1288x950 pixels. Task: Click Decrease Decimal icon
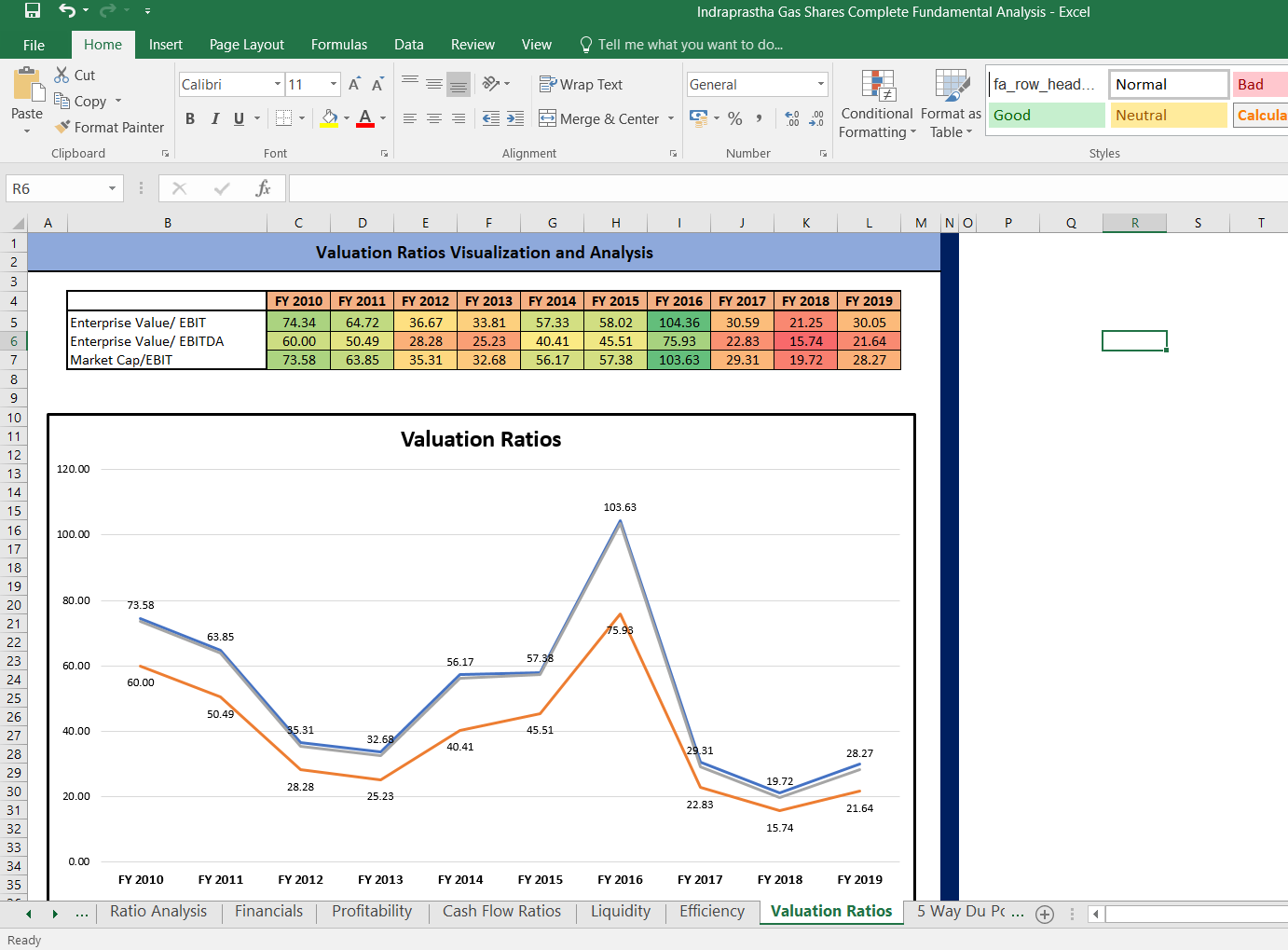[x=816, y=118]
